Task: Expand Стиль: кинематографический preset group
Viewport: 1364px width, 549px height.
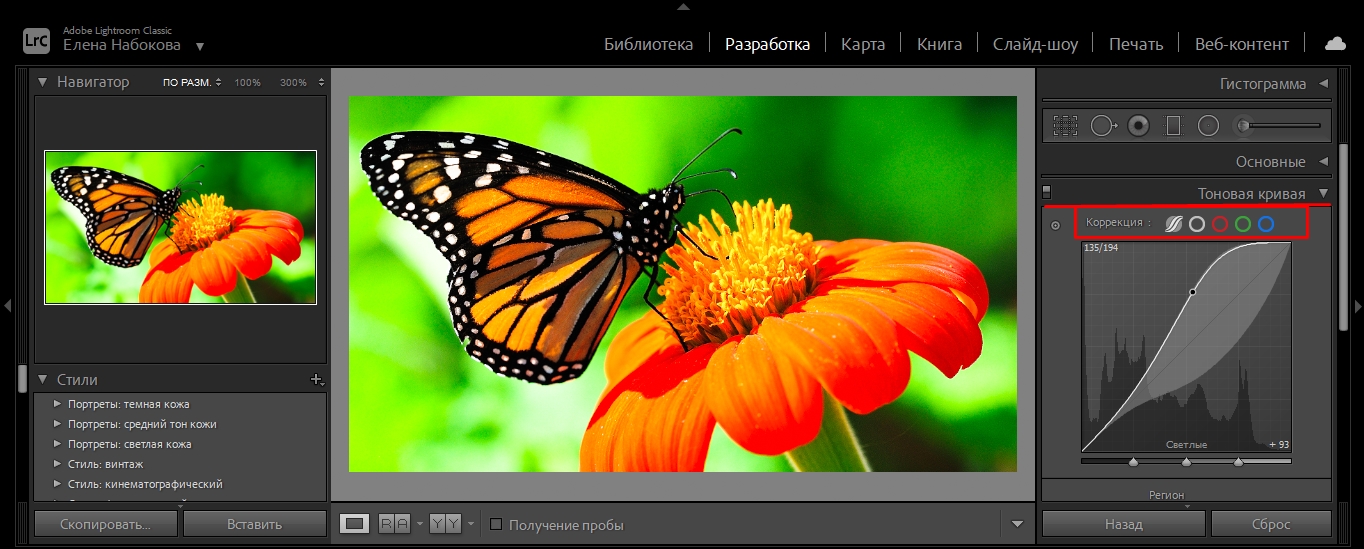Action: pyautogui.click(x=56, y=484)
